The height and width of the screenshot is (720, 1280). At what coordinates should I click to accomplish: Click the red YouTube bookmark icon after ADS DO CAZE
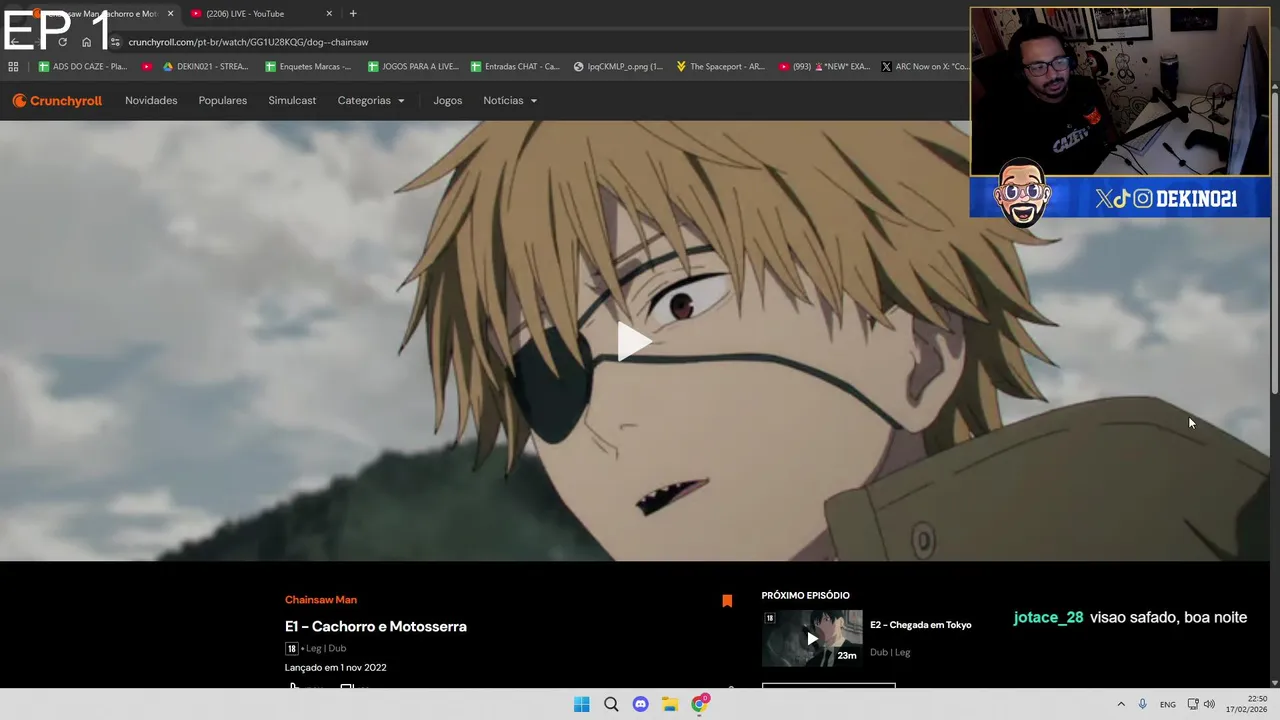tap(147, 67)
